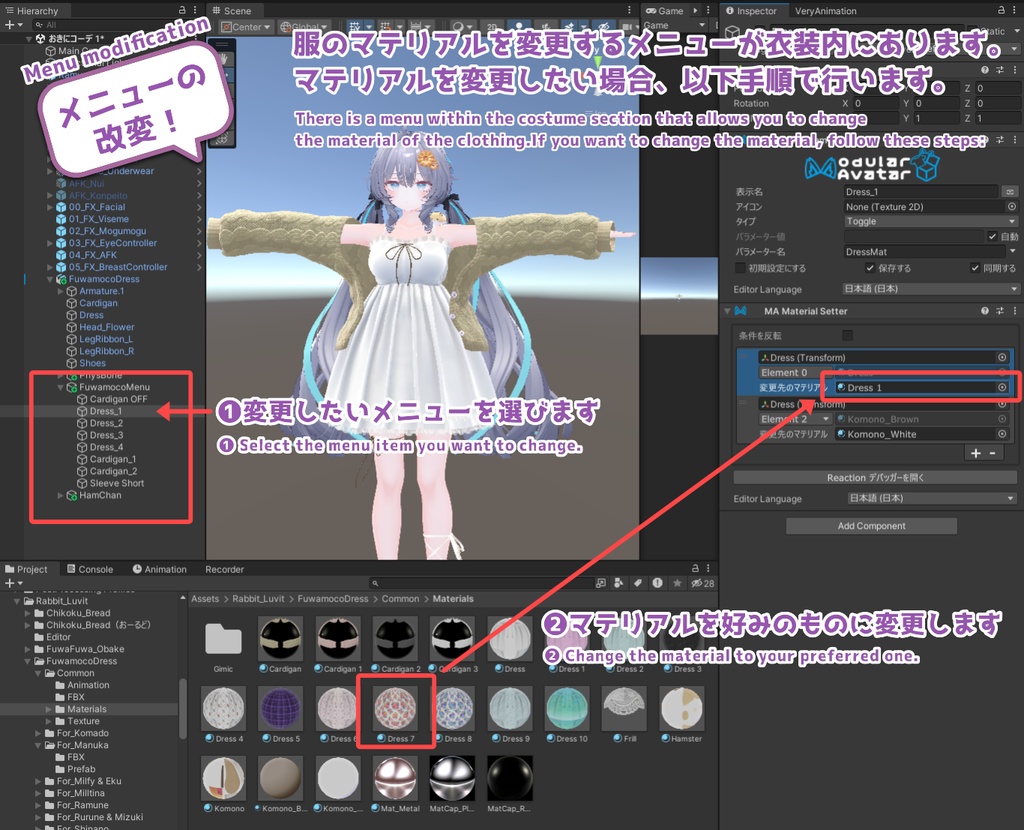This screenshot has width=1024, height=830.
Task: Click plus button to add material setter entry
Action: [976, 453]
